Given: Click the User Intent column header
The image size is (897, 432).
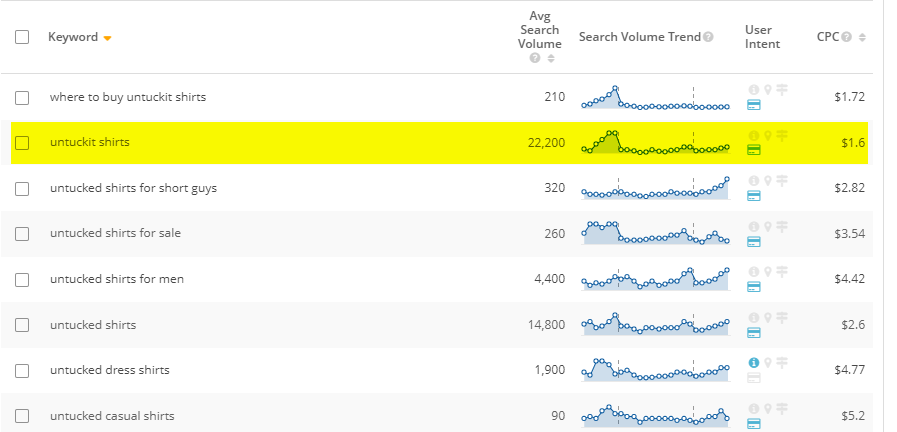Looking at the screenshot, I should pos(762,37).
